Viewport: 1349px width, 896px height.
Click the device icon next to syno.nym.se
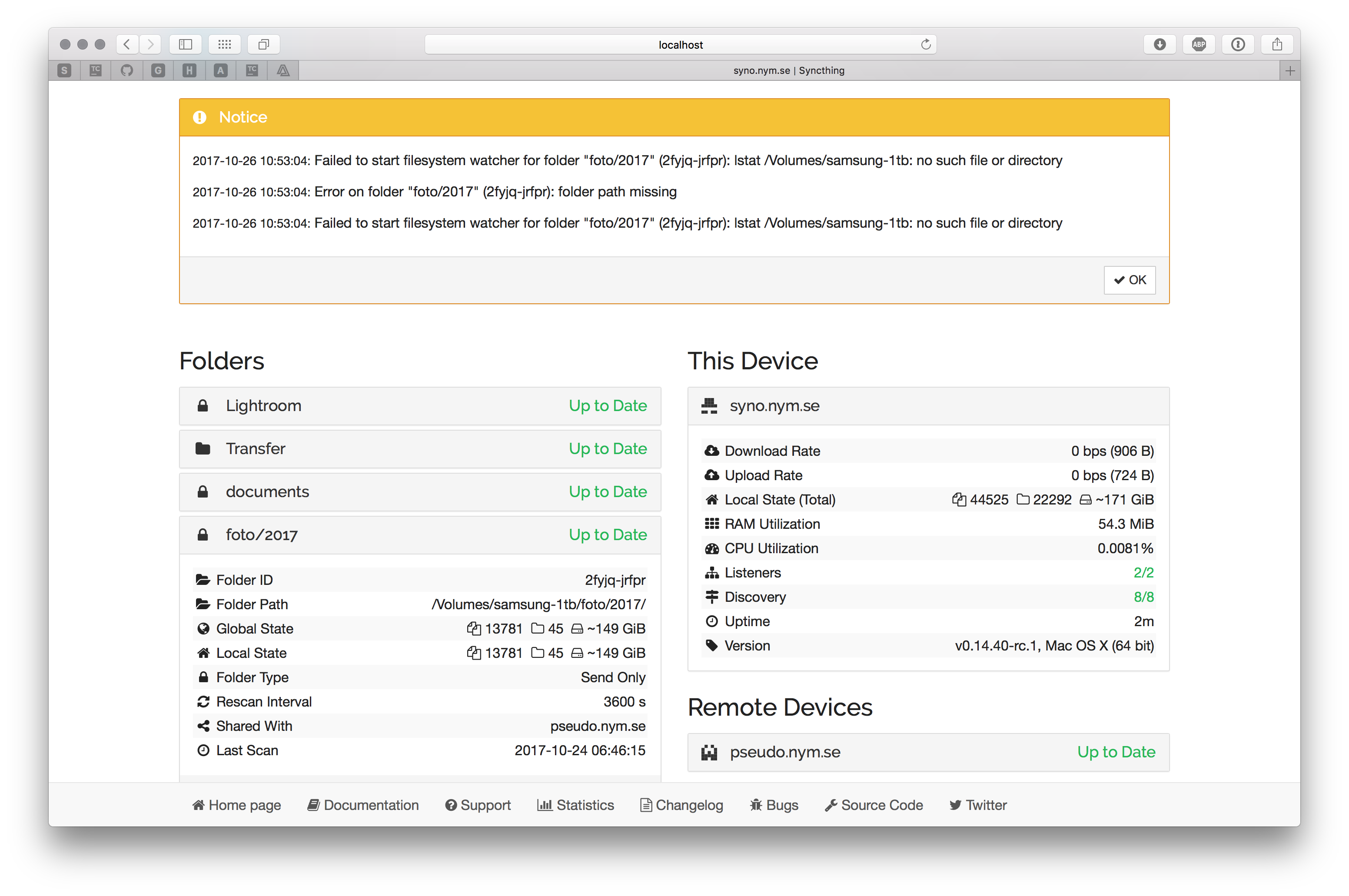point(709,406)
